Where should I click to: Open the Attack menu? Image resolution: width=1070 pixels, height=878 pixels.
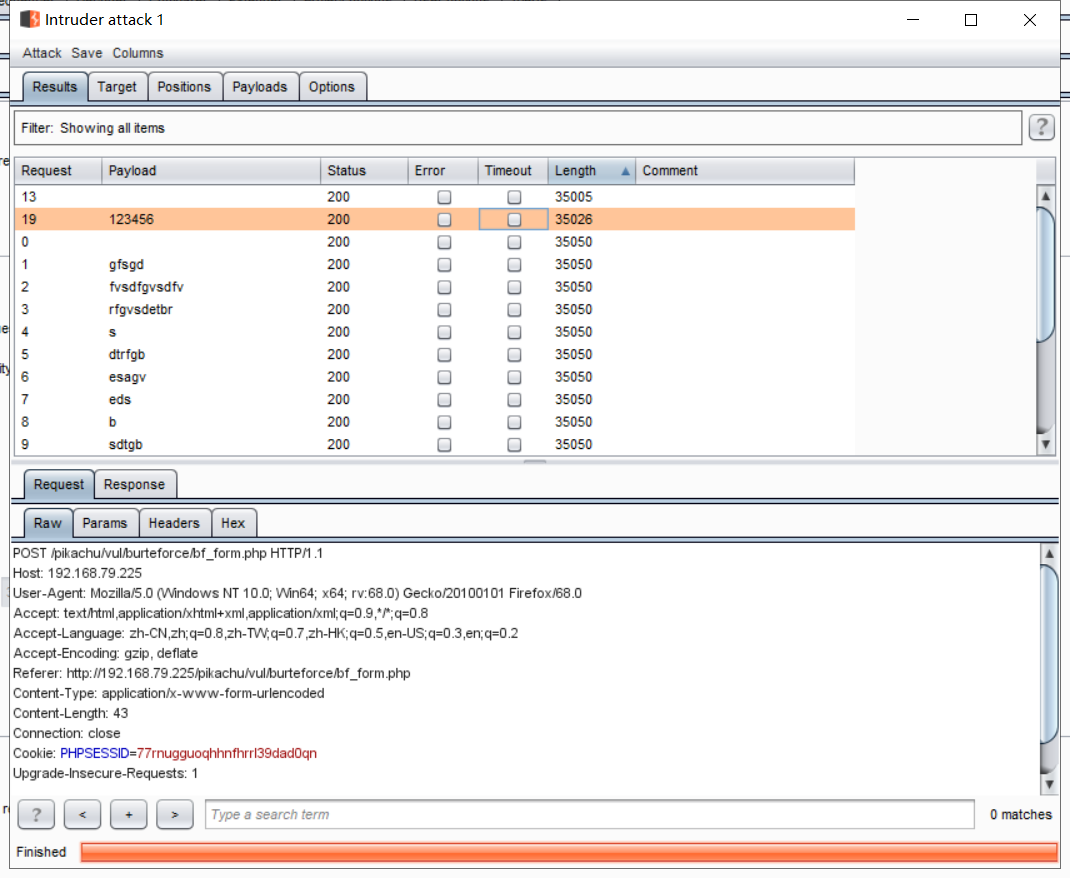[42, 53]
